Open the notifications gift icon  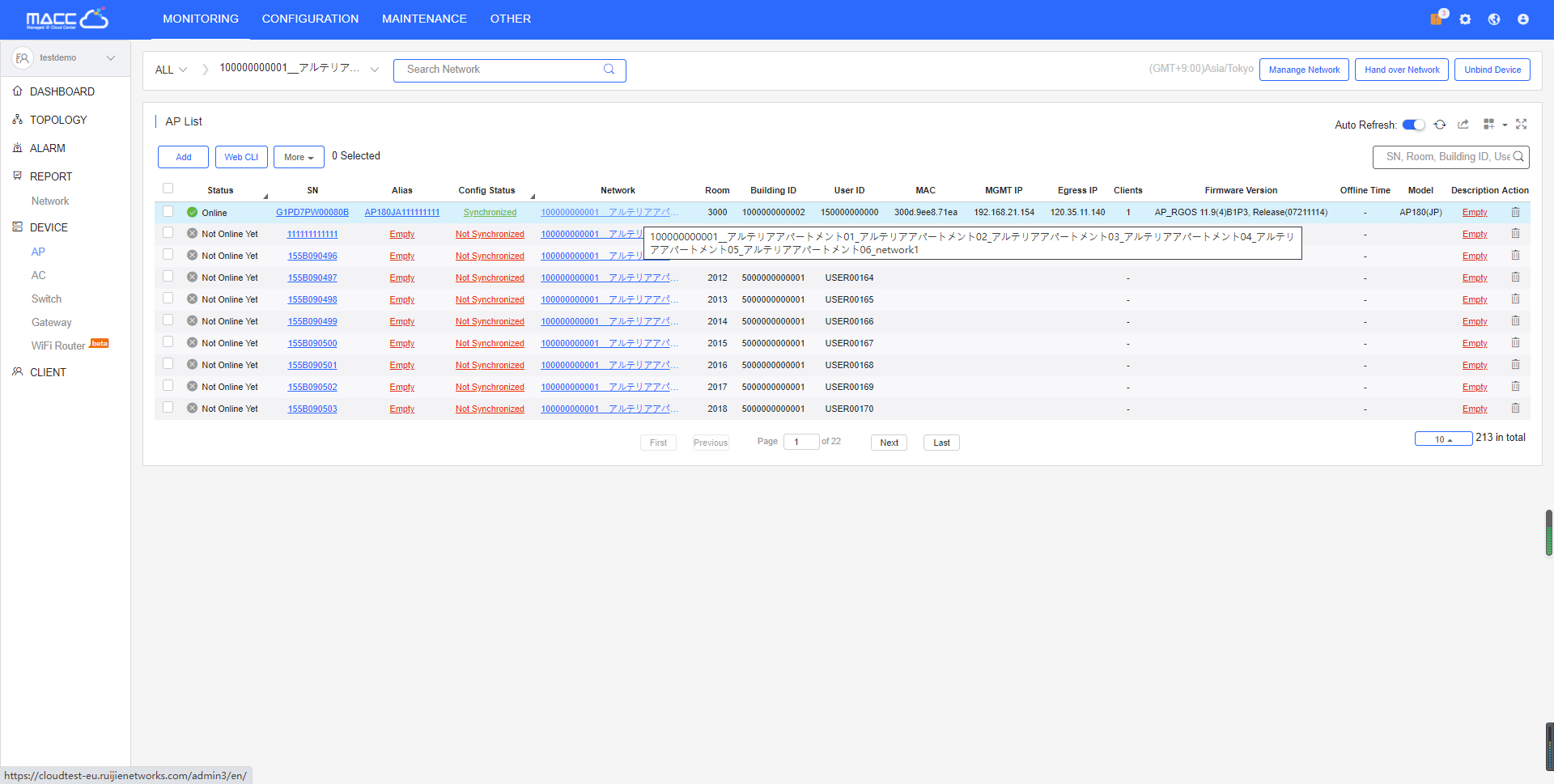[1437, 19]
